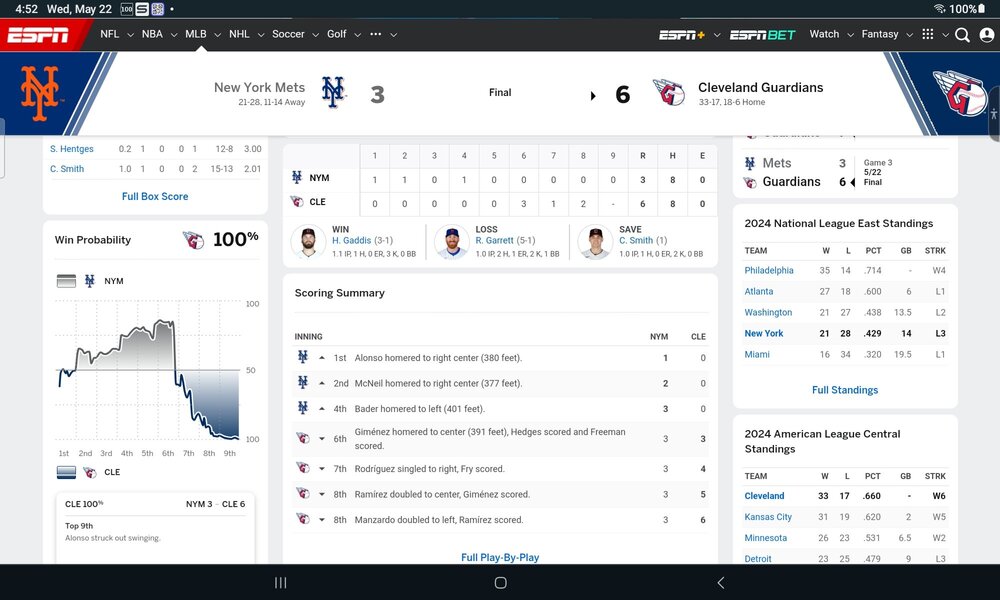Open the user profile icon
Image resolution: width=1000 pixels, height=600 pixels.
pos(987,35)
